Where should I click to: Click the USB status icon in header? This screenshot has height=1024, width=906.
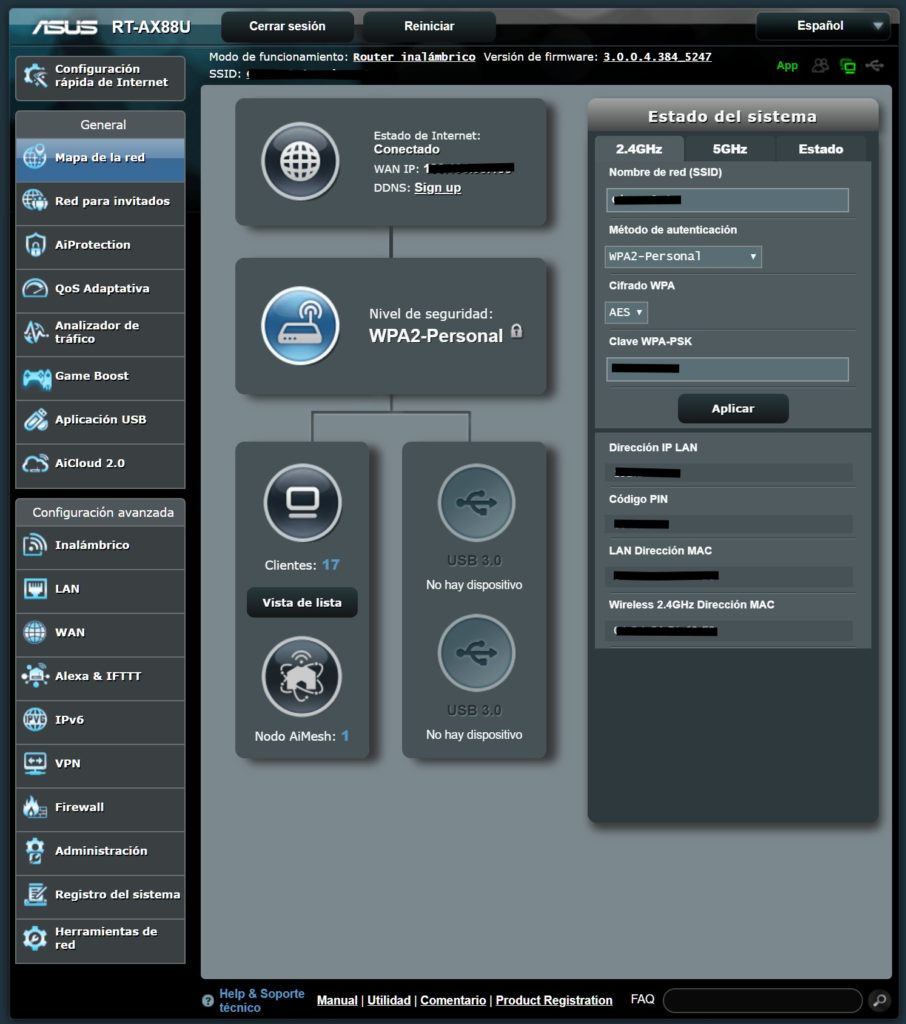[876, 66]
